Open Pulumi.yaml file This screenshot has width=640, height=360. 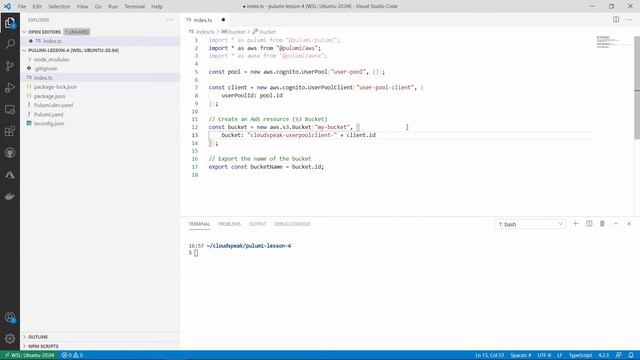(49, 115)
